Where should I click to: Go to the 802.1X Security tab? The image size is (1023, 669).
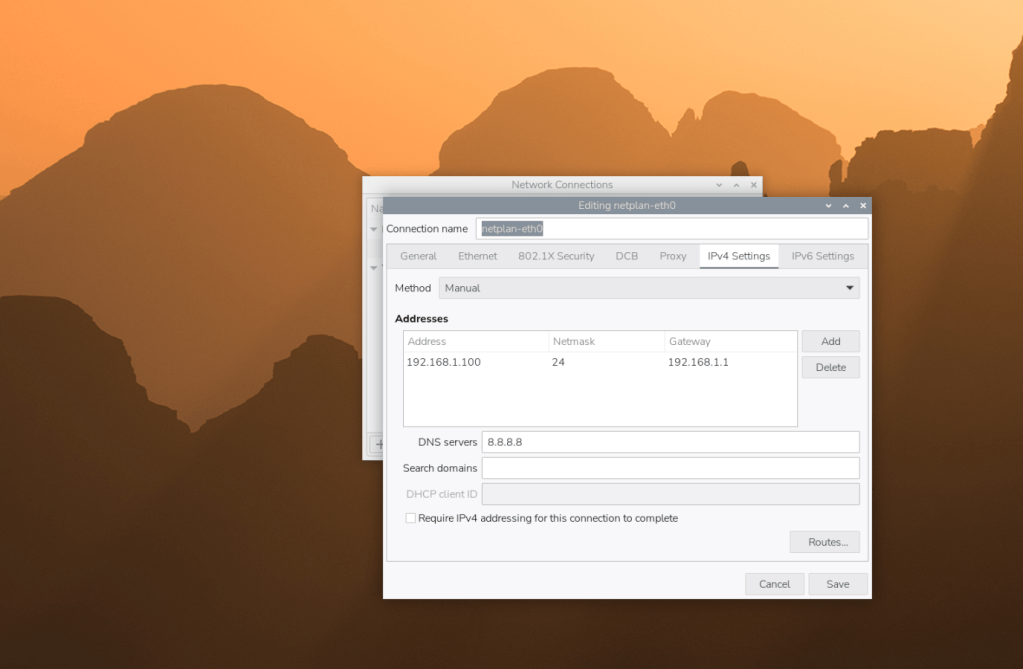click(x=556, y=256)
